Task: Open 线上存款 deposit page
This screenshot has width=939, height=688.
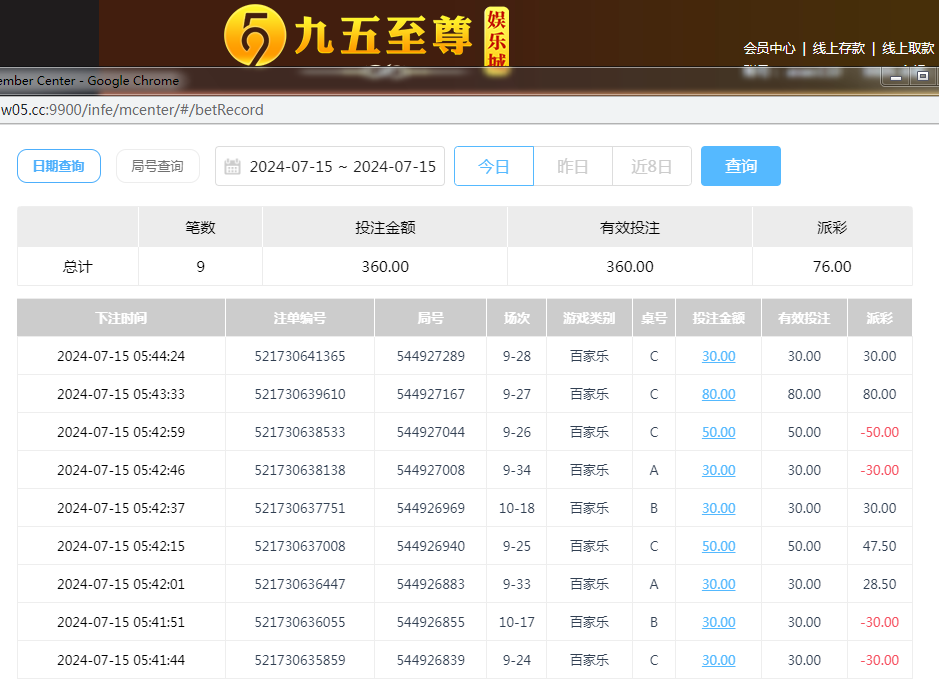Action: (x=838, y=48)
